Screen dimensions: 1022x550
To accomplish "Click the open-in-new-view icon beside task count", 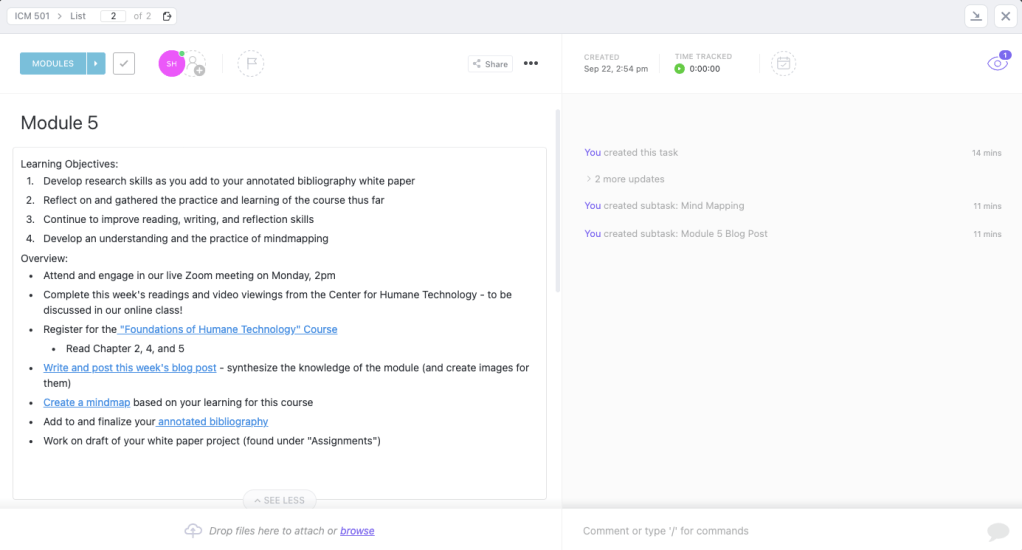I will 167,16.
